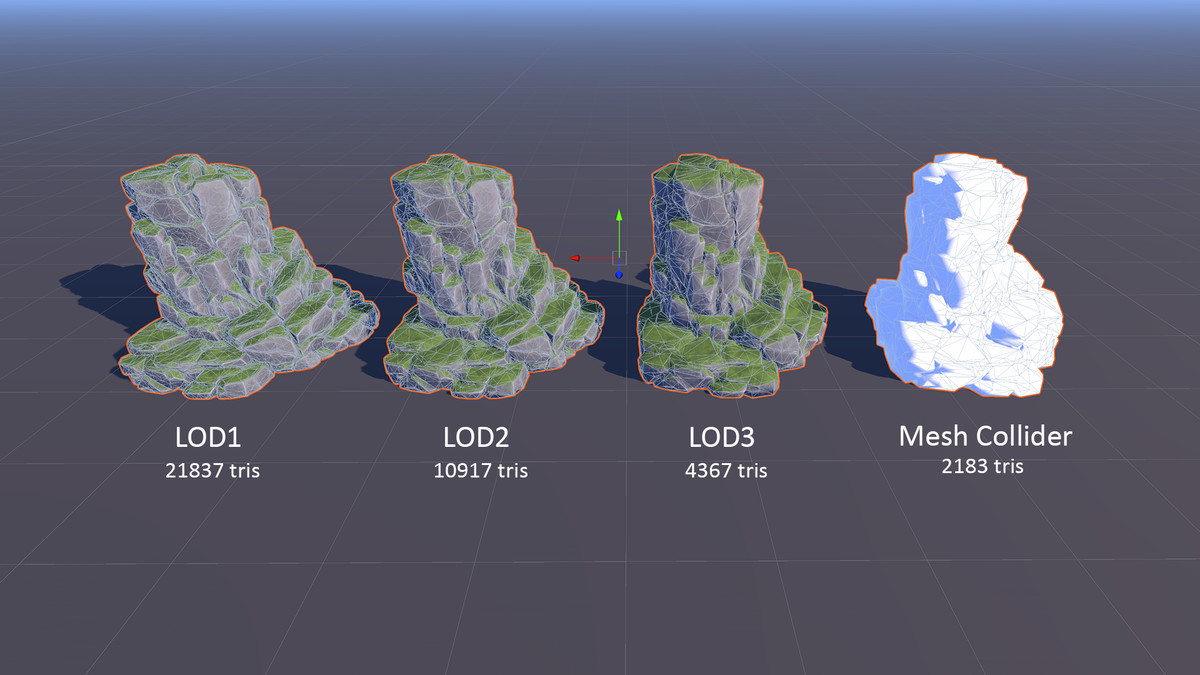Select the LOD2 rock mesh
Image resolution: width=1200 pixels, height=675 pixels.
point(480,280)
